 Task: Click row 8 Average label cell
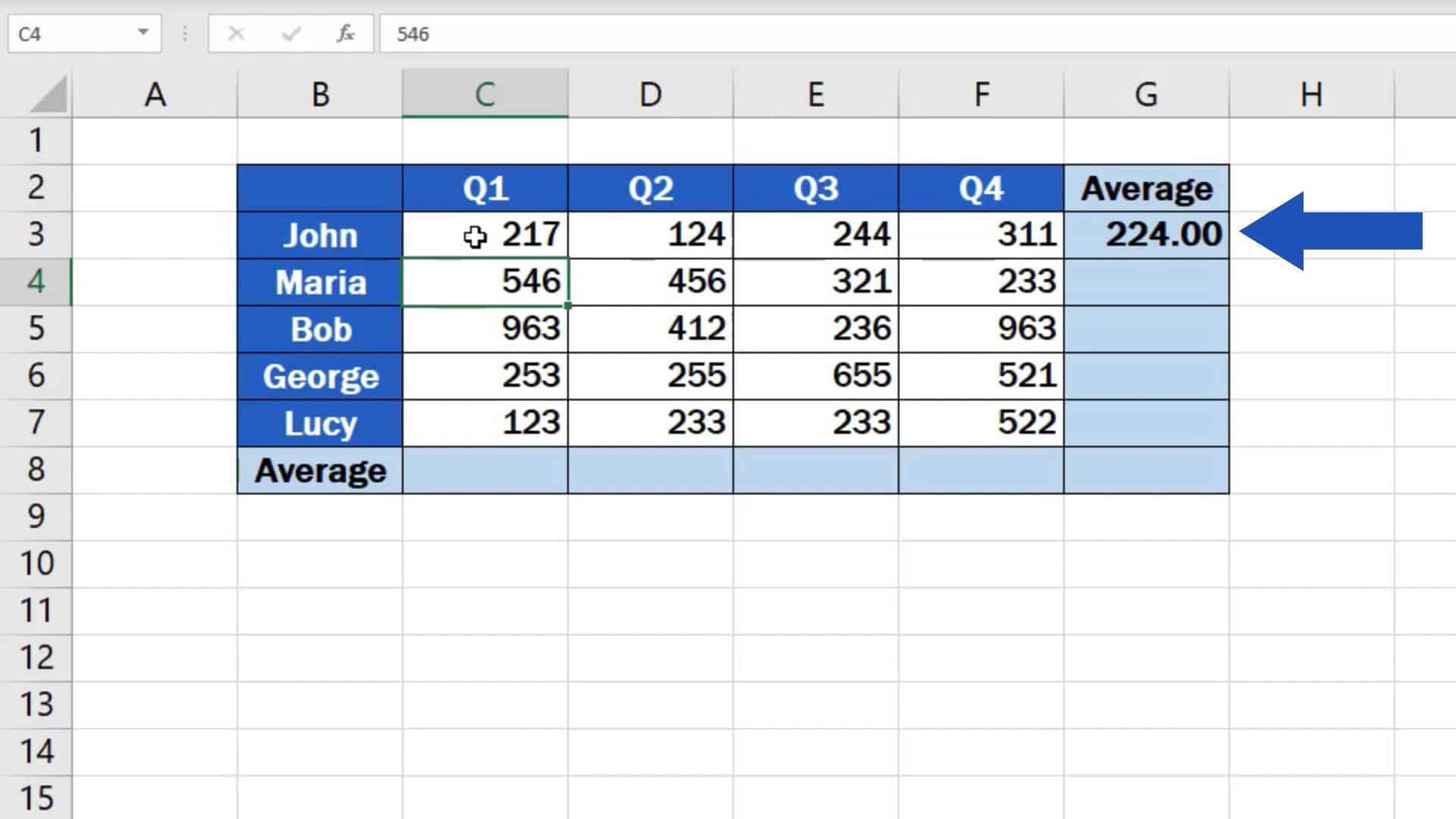(319, 469)
